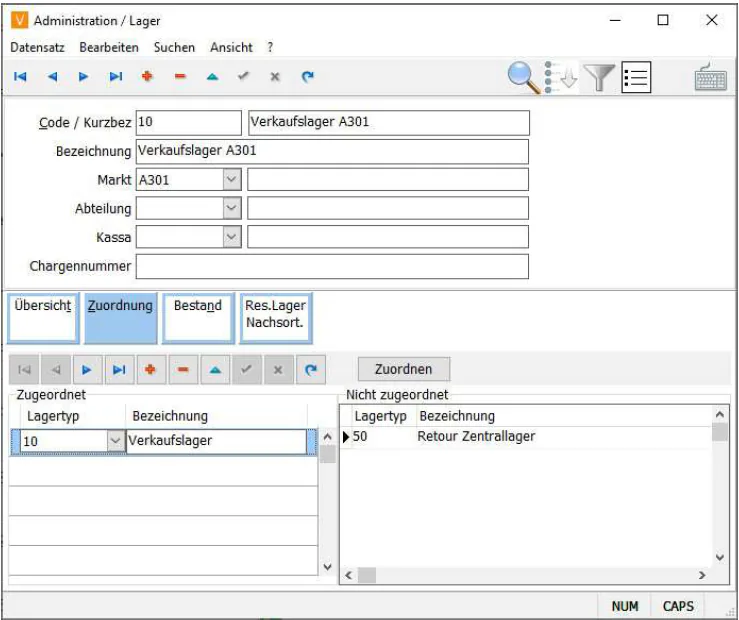Click Zugeordnet list scroll up arrow
This screenshot has height=620, width=739.
[x=328, y=437]
